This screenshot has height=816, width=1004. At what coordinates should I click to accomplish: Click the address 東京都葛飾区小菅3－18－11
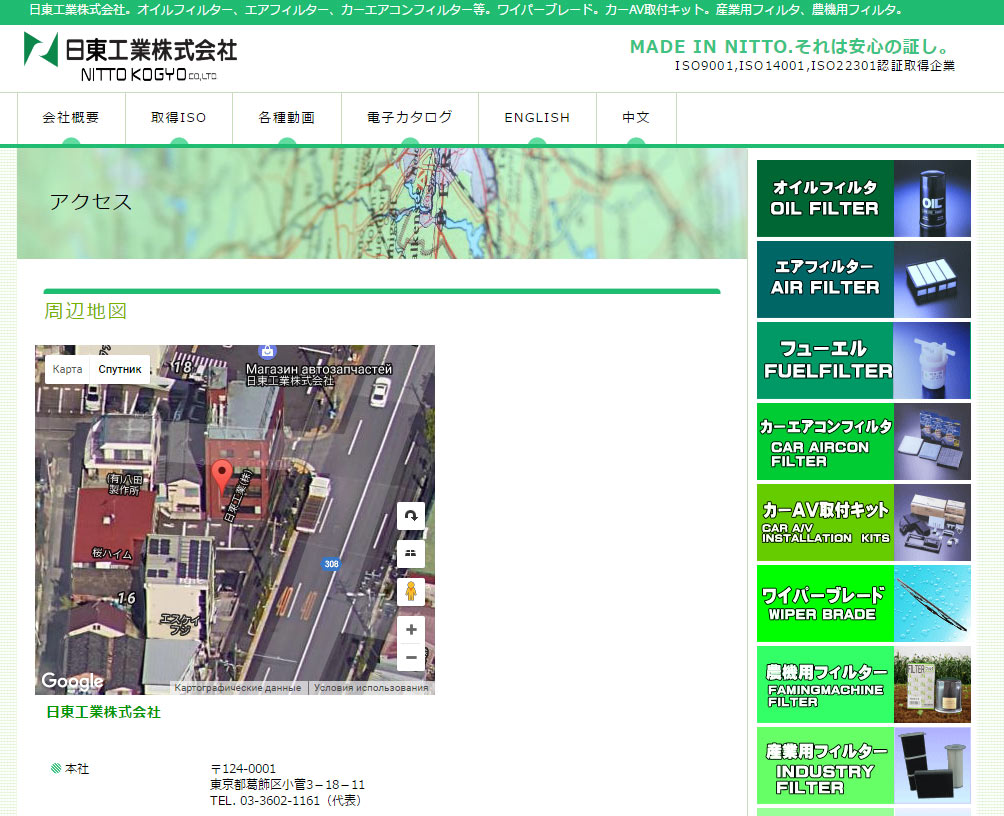(287, 785)
